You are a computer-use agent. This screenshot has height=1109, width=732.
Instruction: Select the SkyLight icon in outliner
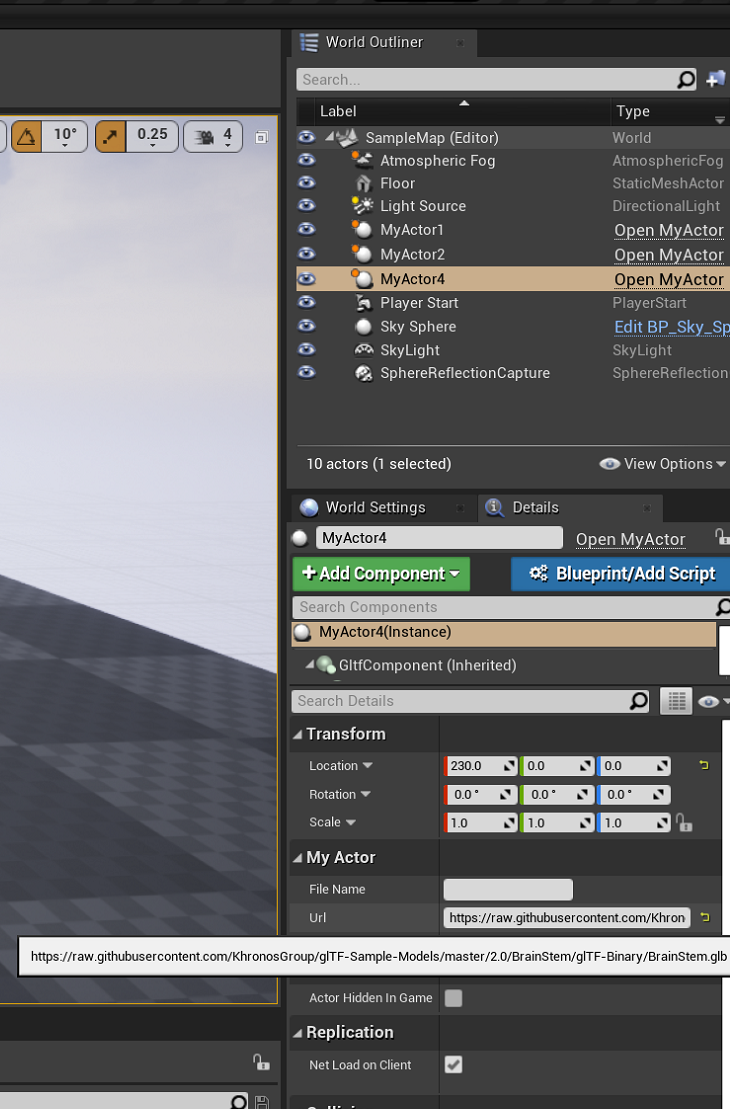point(363,350)
